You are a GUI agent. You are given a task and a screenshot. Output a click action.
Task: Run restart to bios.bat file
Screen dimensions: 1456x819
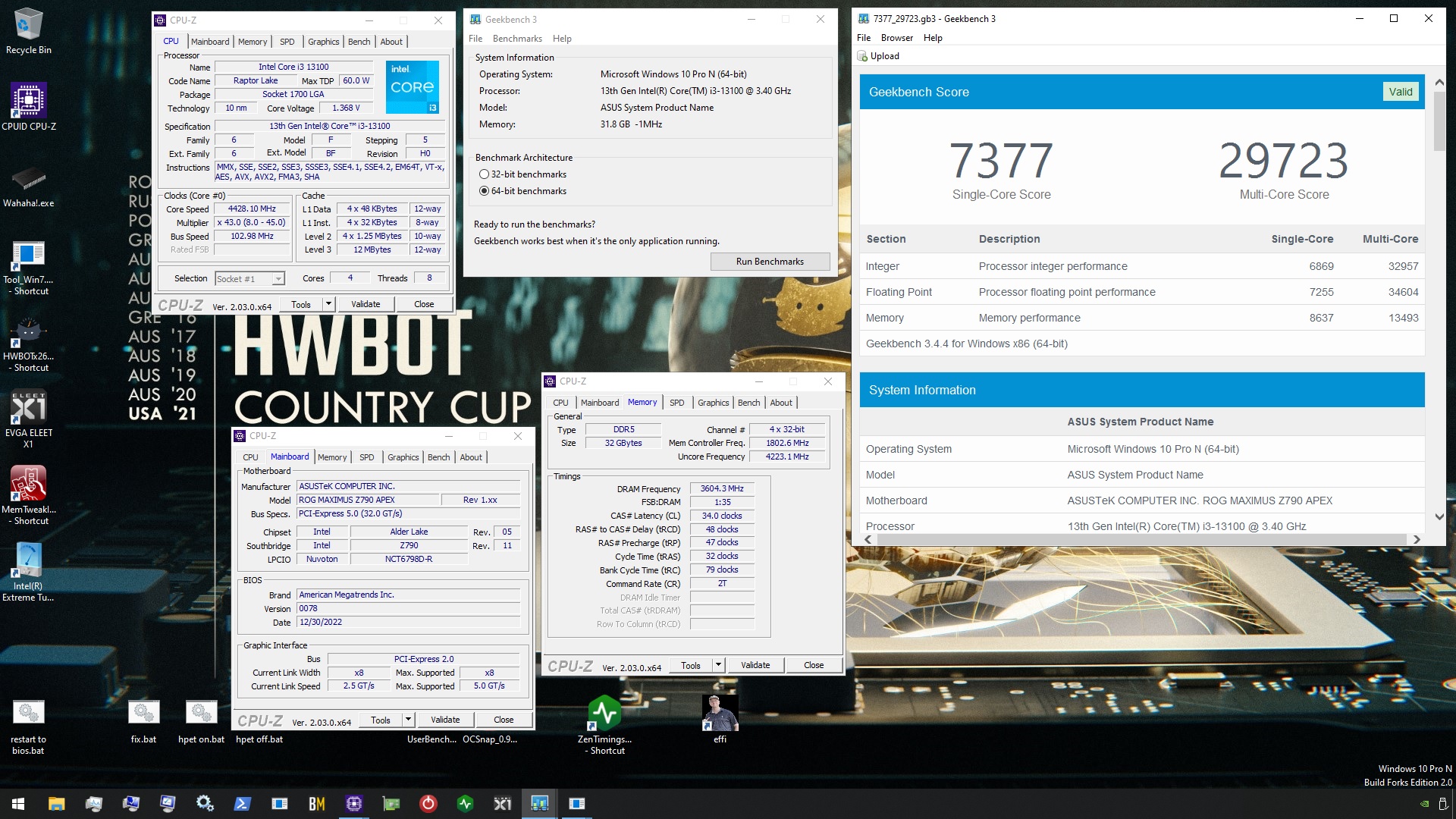click(x=28, y=726)
